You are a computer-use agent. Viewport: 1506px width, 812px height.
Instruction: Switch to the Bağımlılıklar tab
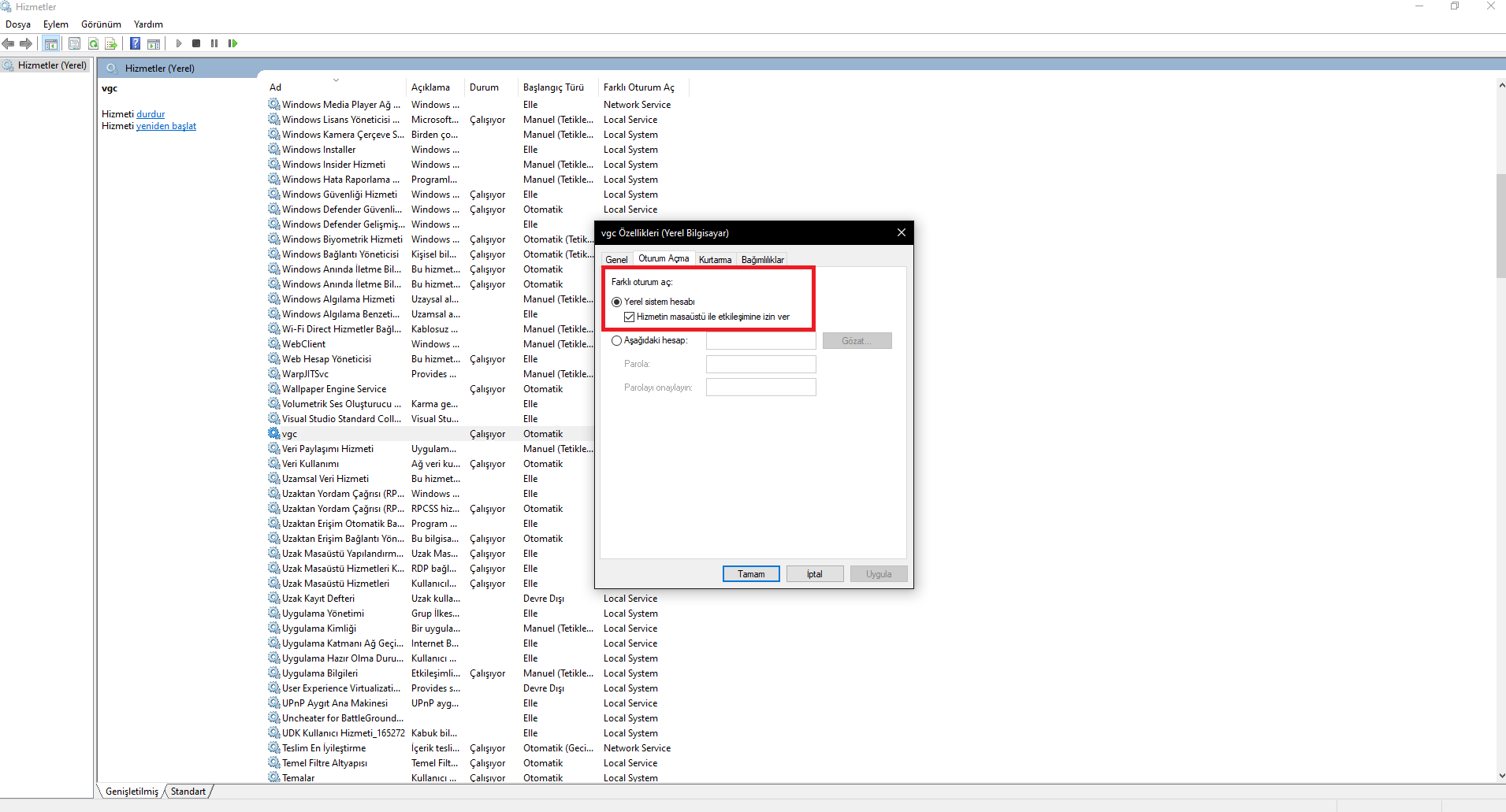click(762, 260)
